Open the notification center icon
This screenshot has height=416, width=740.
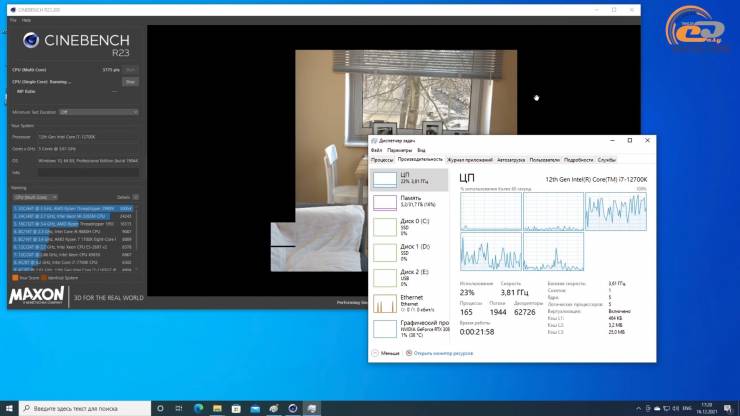pos(728,408)
